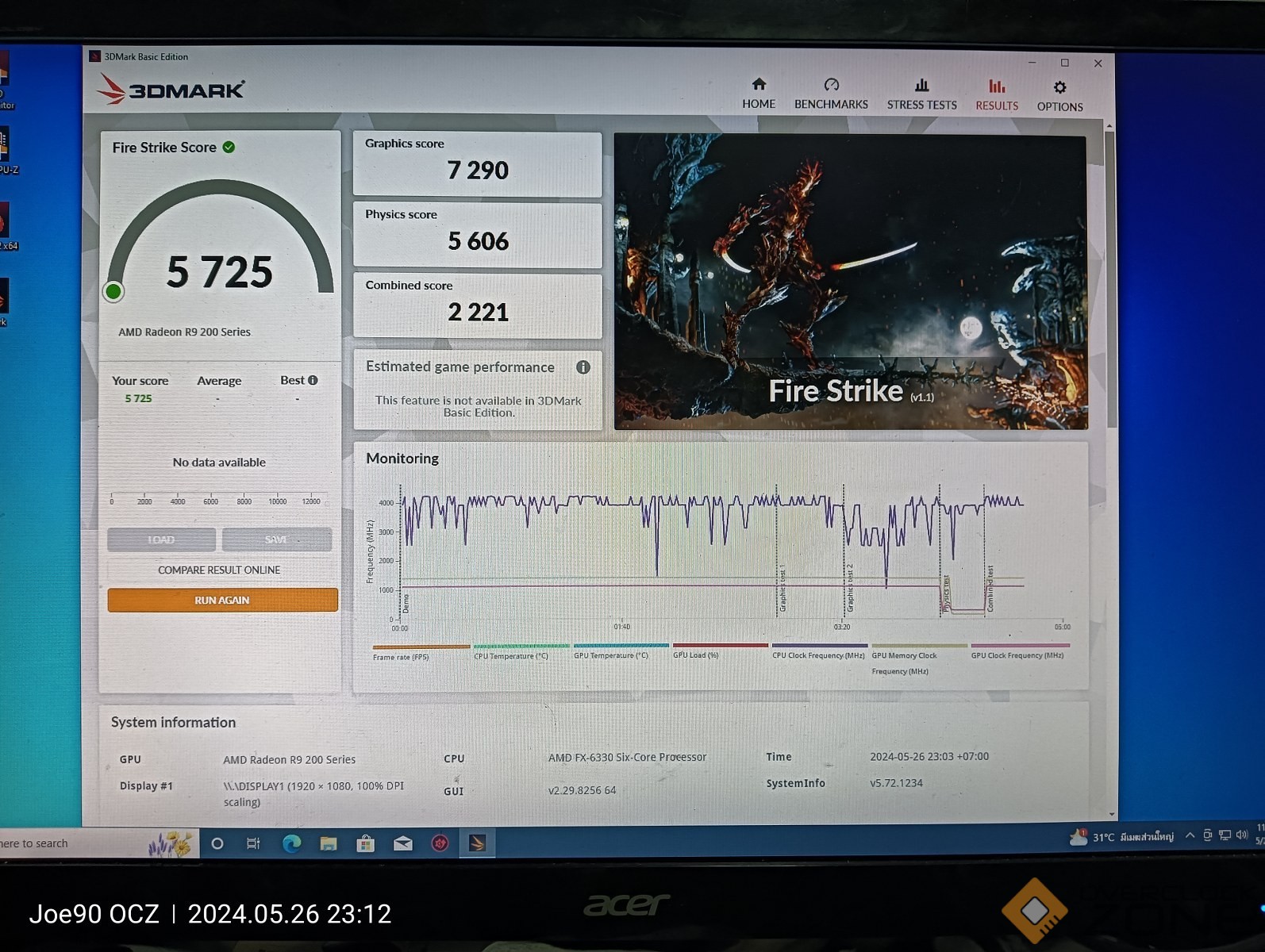Click the LOAD button
The image size is (1265, 952).
click(x=161, y=539)
